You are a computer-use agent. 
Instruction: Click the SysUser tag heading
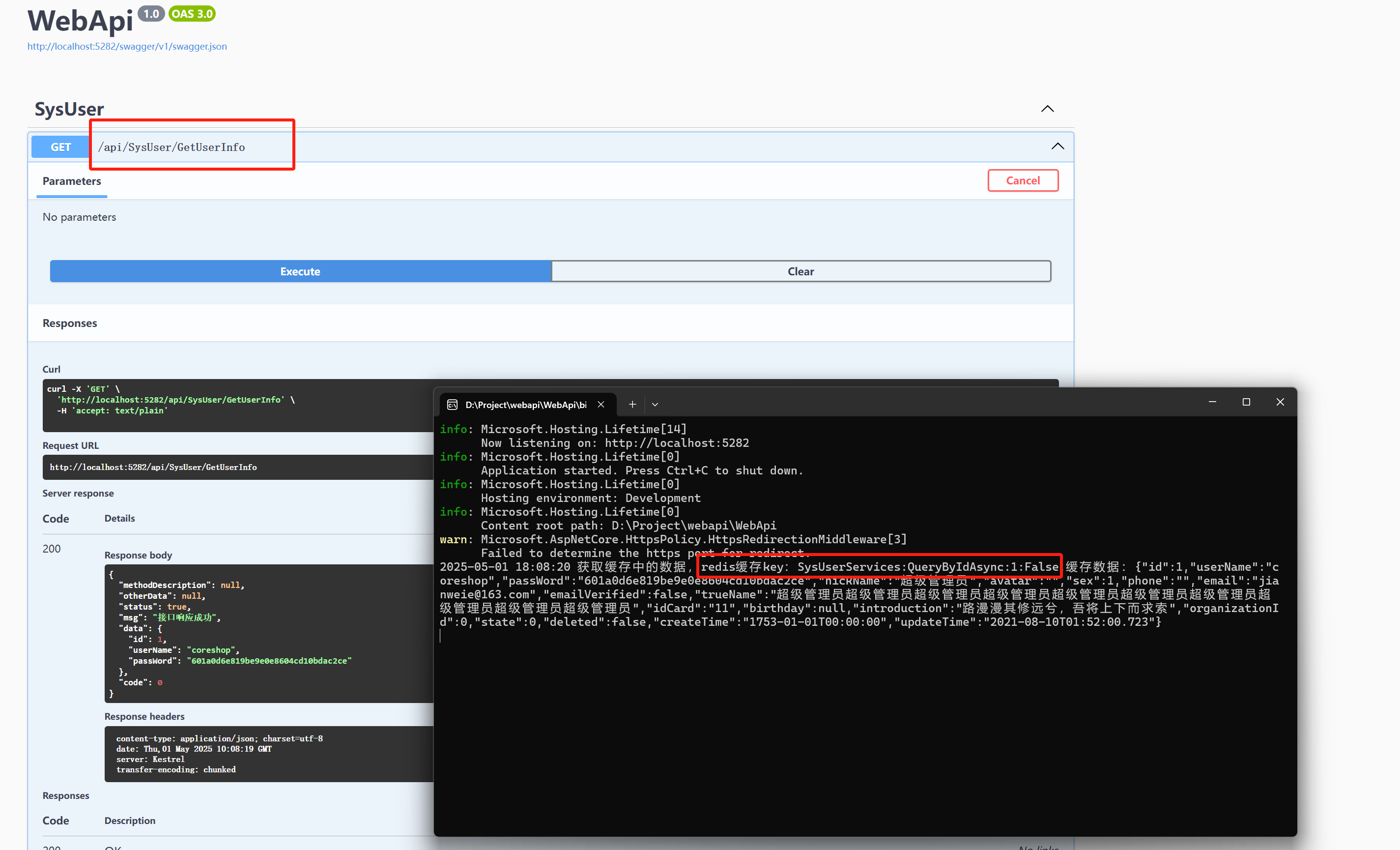click(69, 109)
